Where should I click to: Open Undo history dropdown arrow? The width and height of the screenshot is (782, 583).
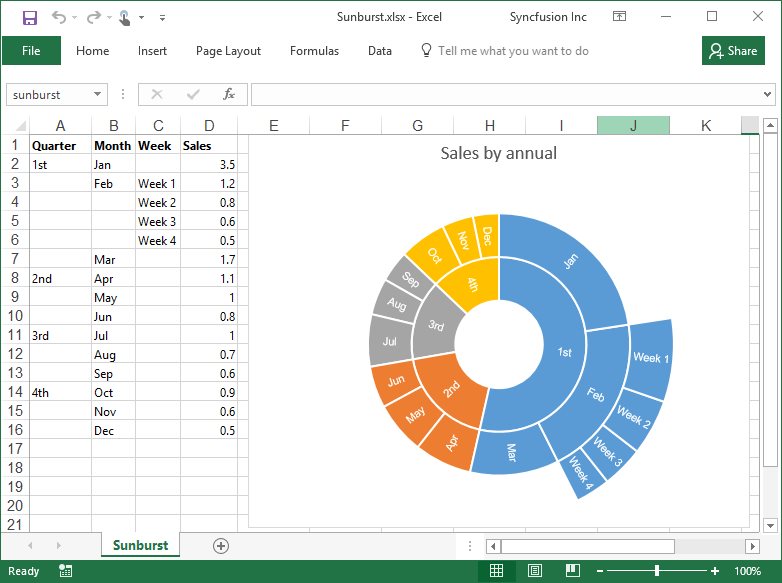(74, 18)
